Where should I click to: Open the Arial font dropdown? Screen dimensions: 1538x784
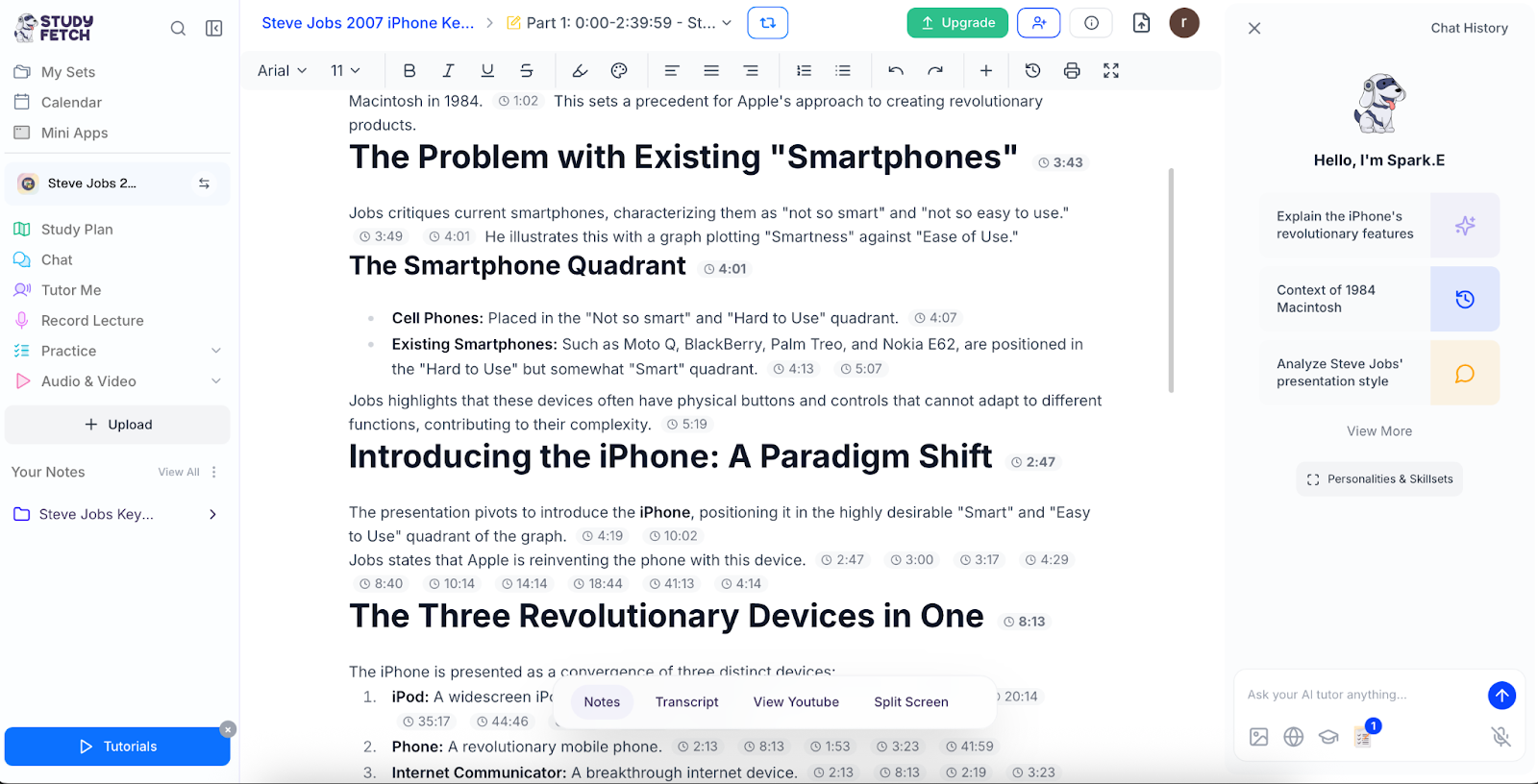tap(282, 70)
